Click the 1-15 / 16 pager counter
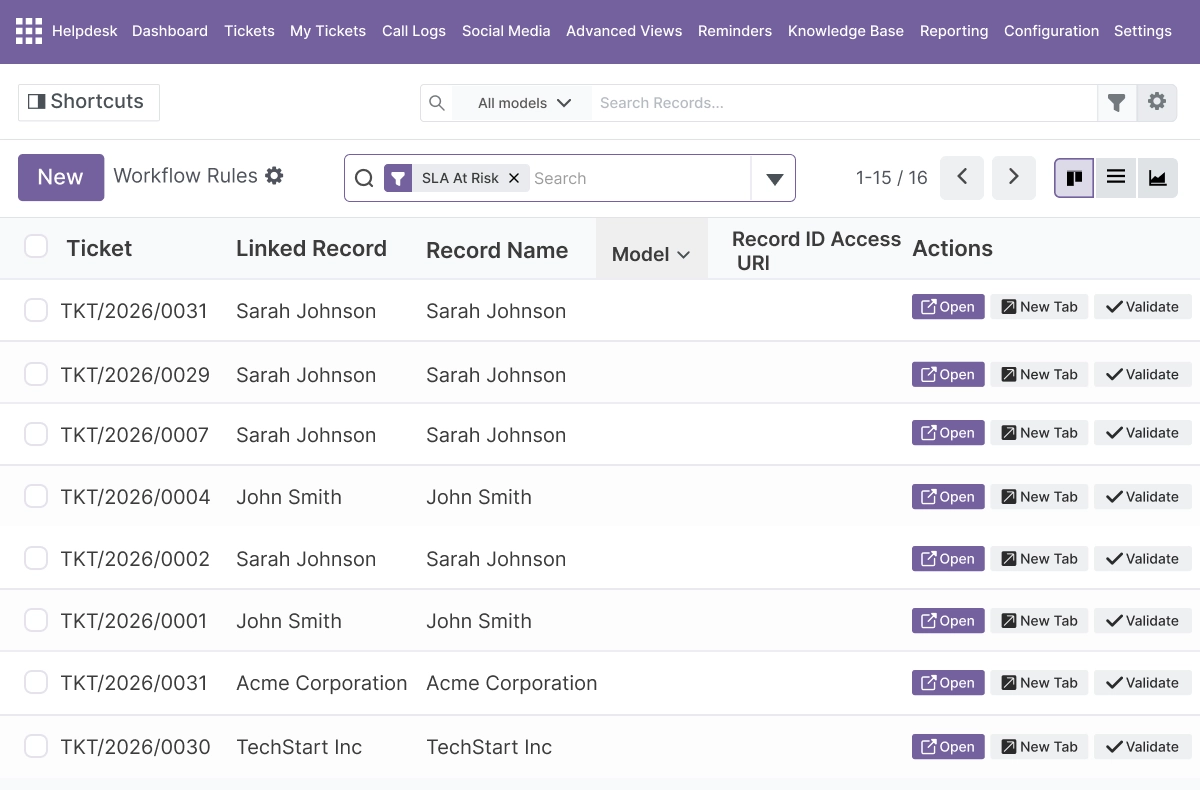 click(x=892, y=178)
